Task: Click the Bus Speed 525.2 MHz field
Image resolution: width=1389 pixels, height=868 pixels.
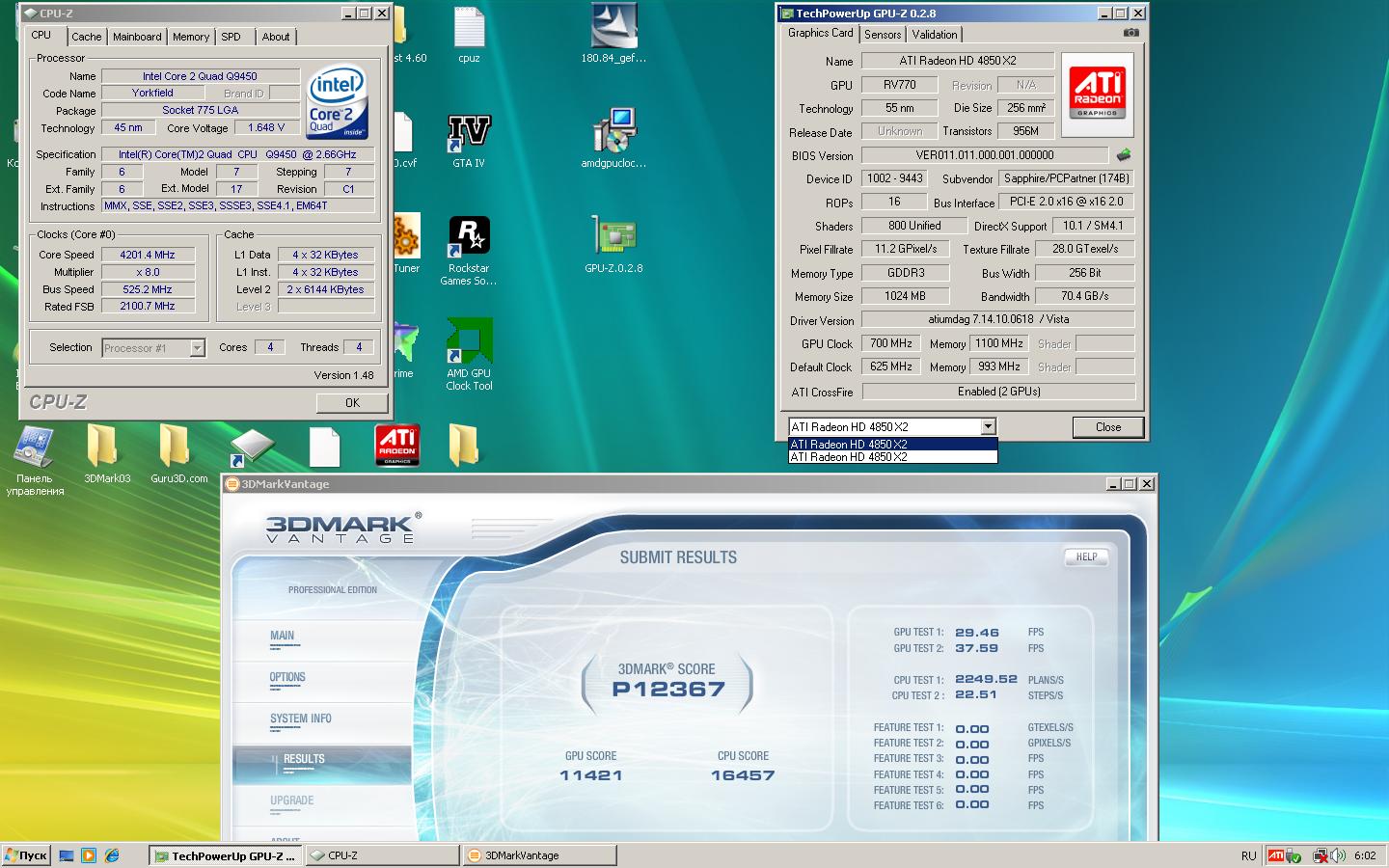Action: pyautogui.click(x=148, y=289)
